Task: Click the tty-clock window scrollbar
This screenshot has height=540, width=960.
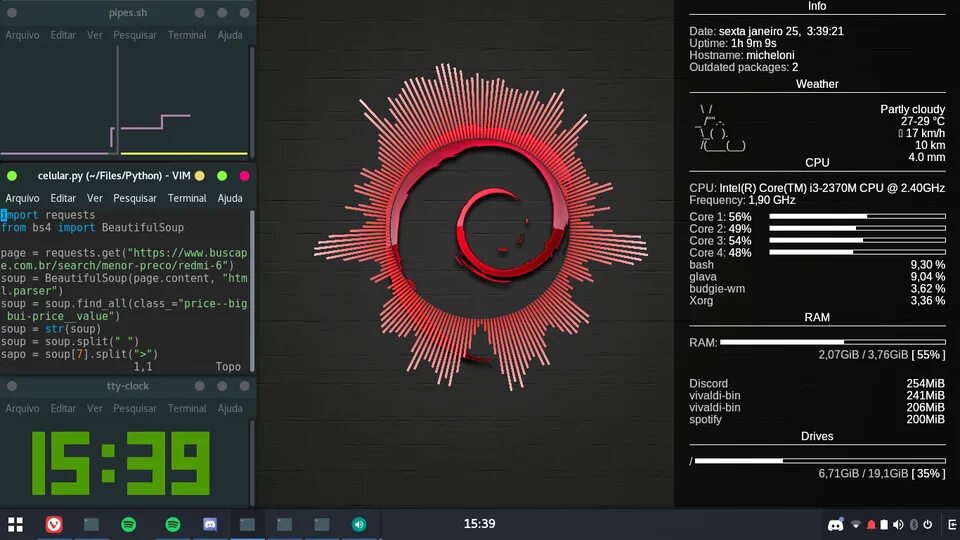Action: click(x=252, y=462)
